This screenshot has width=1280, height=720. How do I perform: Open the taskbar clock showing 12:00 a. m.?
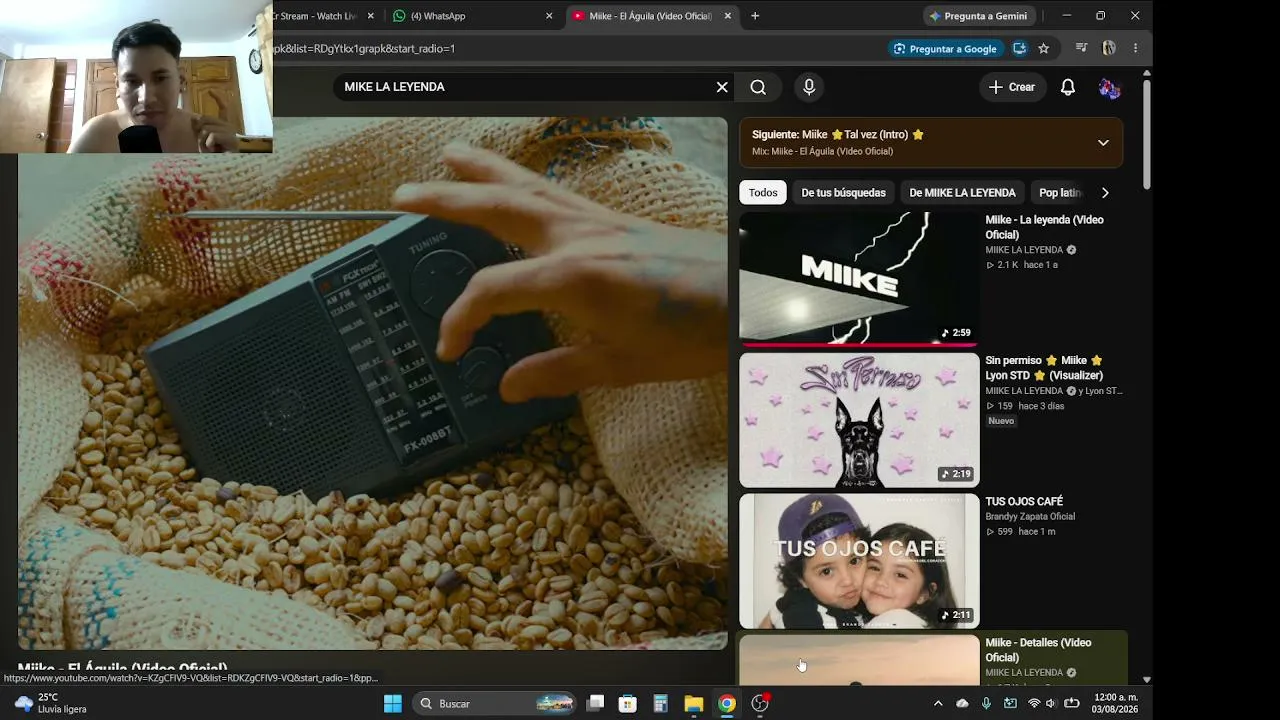pyautogui.click(x=1116, y=703)
